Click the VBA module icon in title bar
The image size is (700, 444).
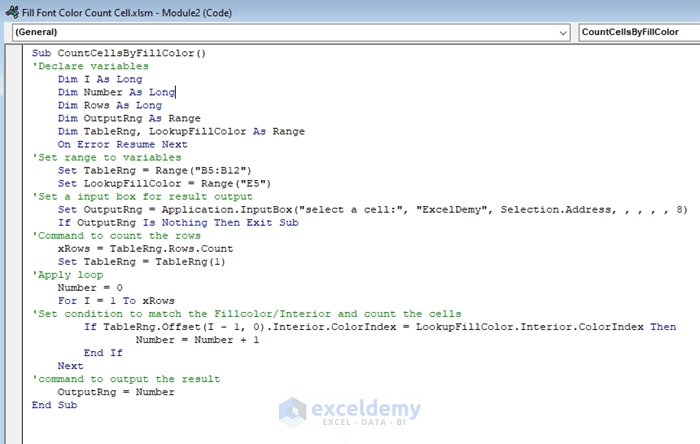point(12,12)
